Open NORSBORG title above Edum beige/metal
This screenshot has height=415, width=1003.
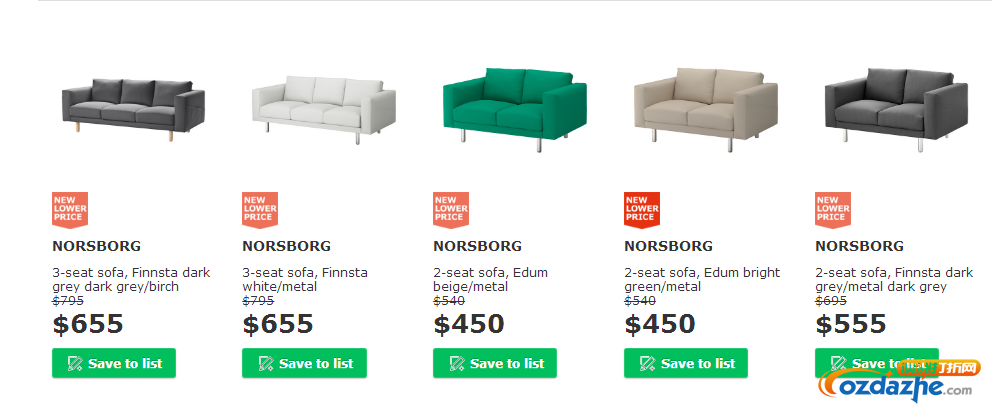click(x=478, y=246)
